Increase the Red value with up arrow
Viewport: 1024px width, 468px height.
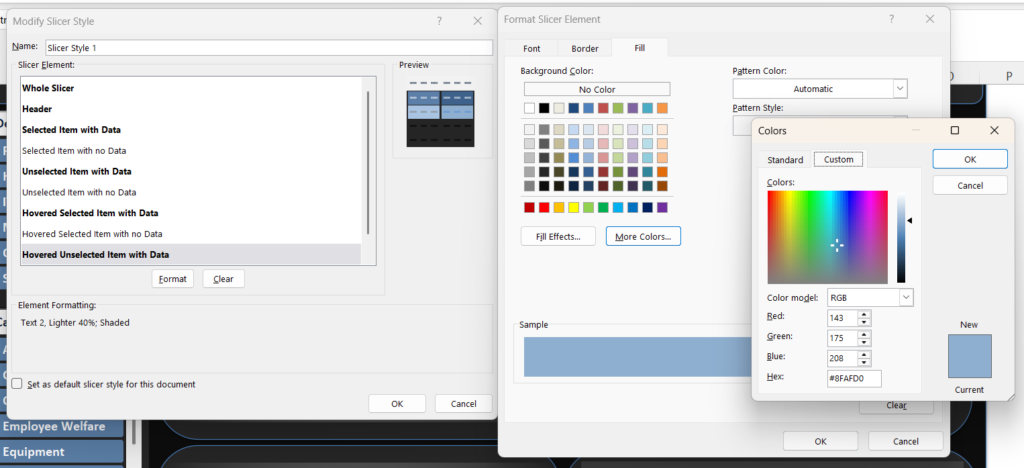tap(865, 314)
